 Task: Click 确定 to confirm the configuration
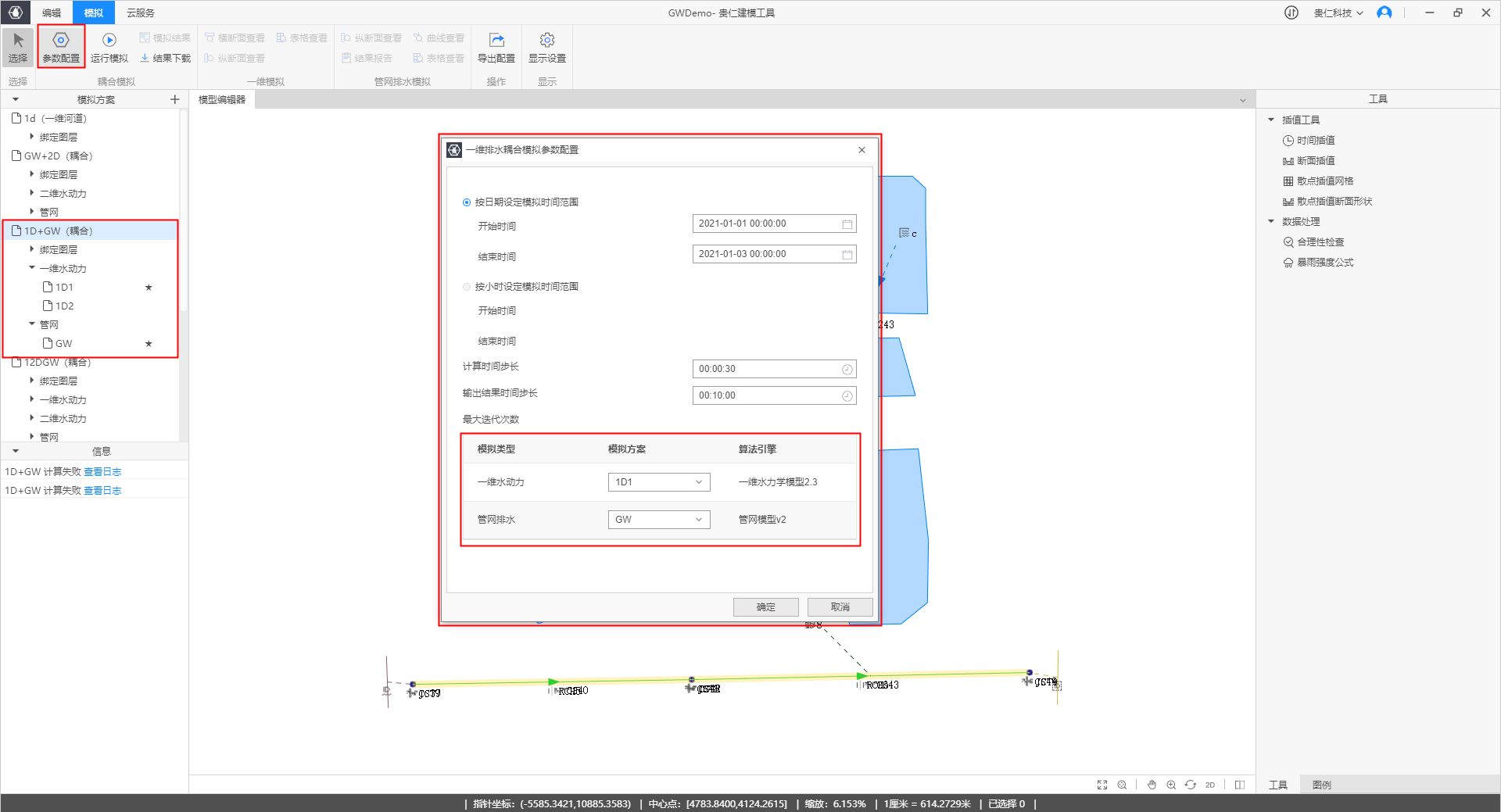coord(765,607)
